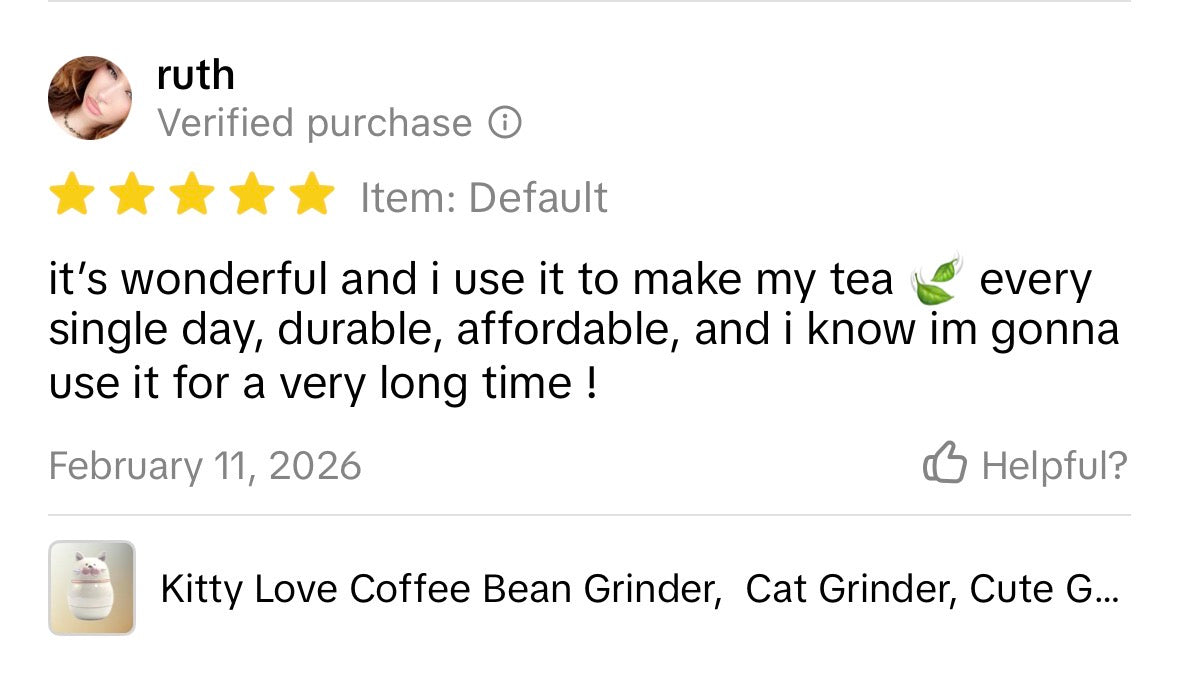Click the first yellow rating star
Image resolution: width=1179 pixels, height=683 pixels.
(70, 195)
